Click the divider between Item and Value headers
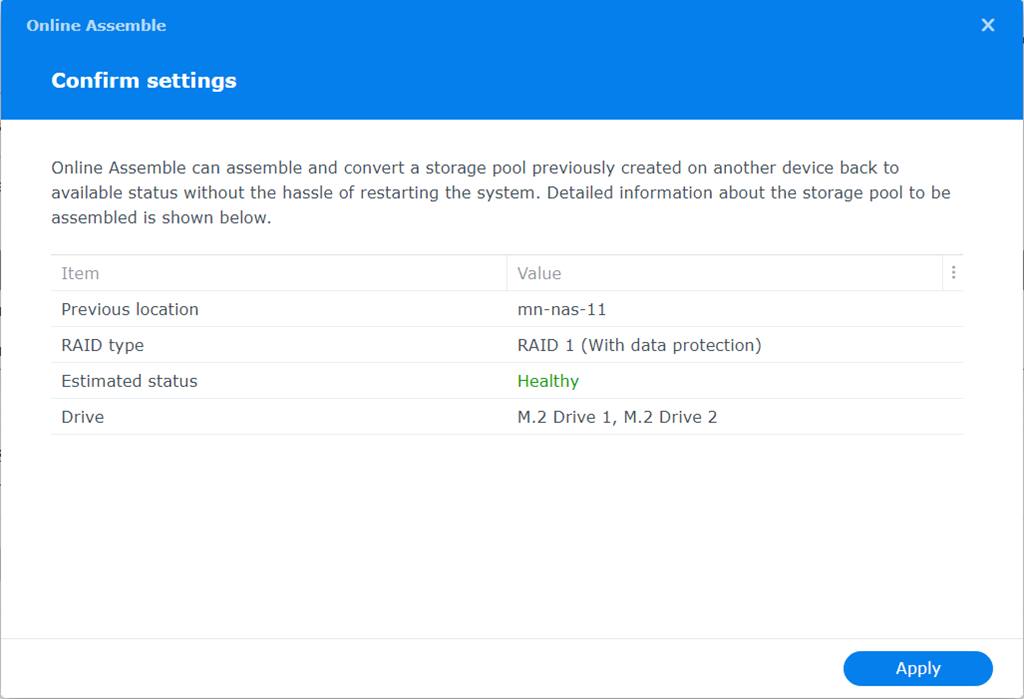1024x699 pixels. click(507, 273)
